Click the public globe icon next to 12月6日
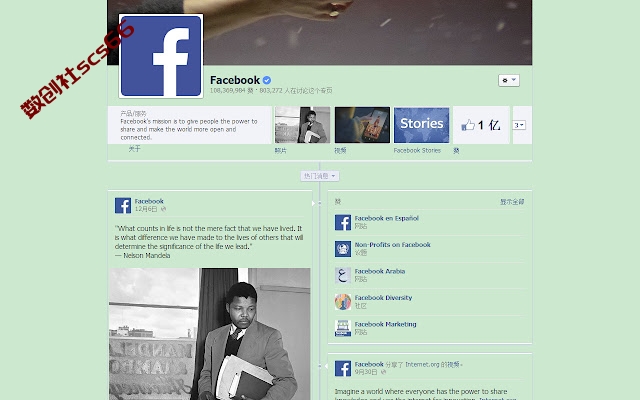This screenshot has height=400, width=640. pos(163,209)
